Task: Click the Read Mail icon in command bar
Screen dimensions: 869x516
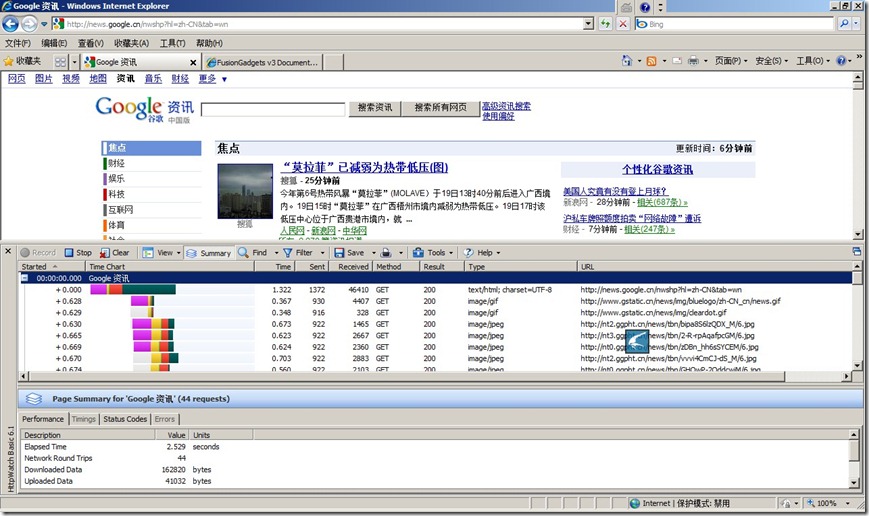Action: pos(677,61)
